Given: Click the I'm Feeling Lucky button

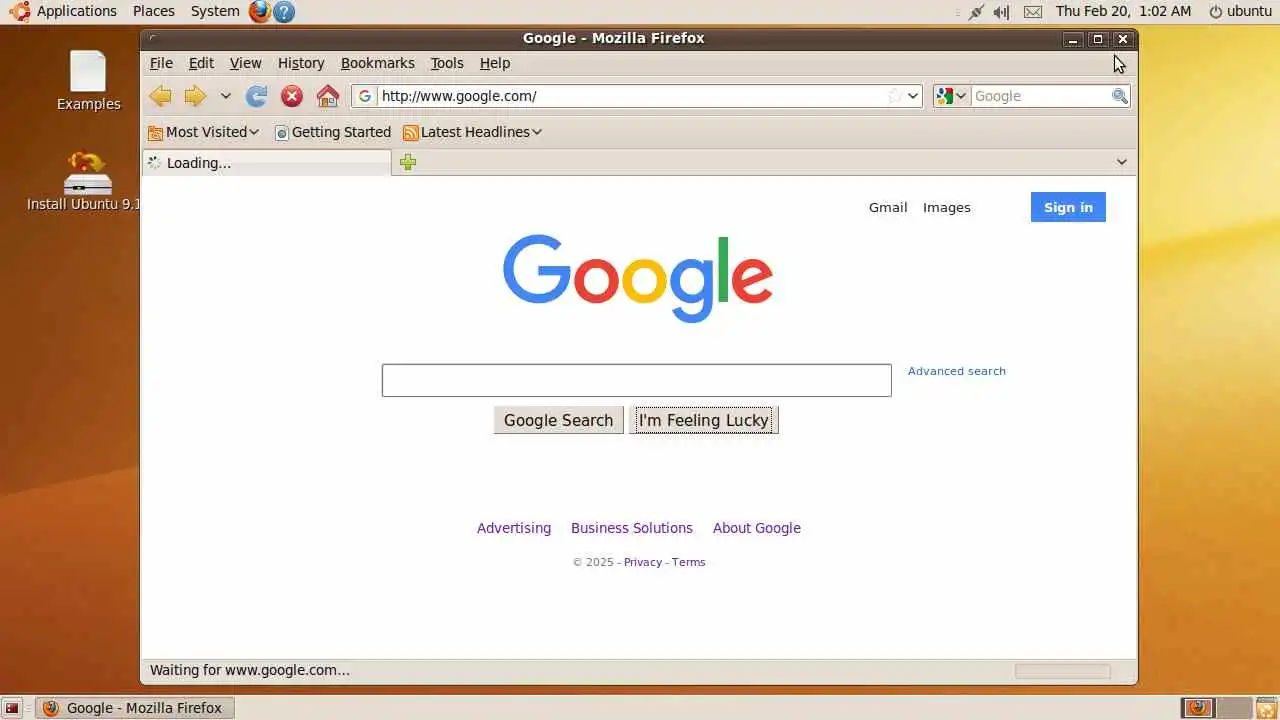Looking at the screenshot, I should (704, 420).
